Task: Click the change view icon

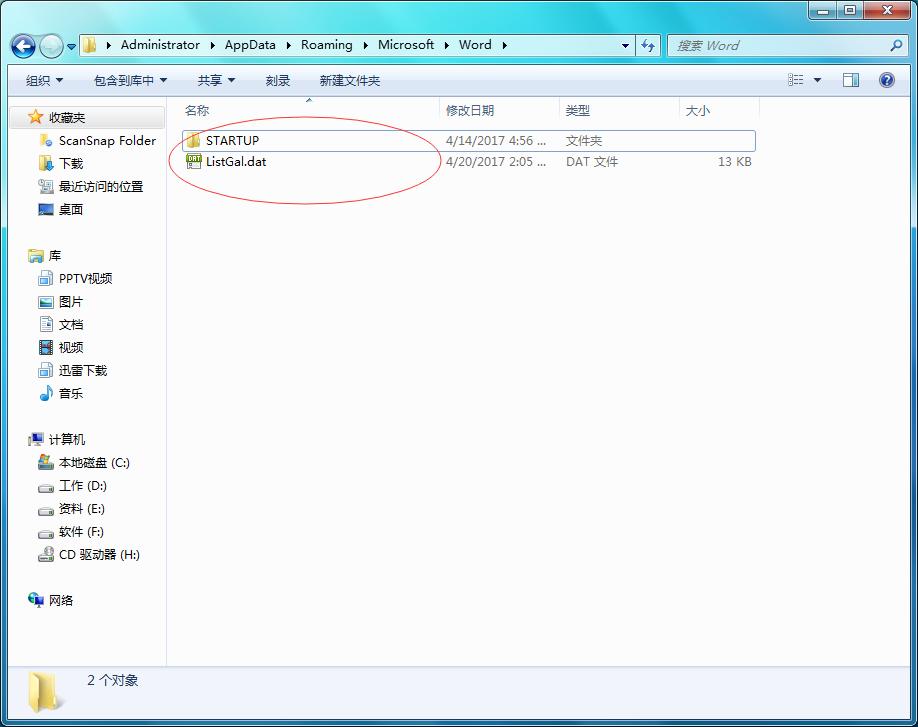Action: coord(795,80)
